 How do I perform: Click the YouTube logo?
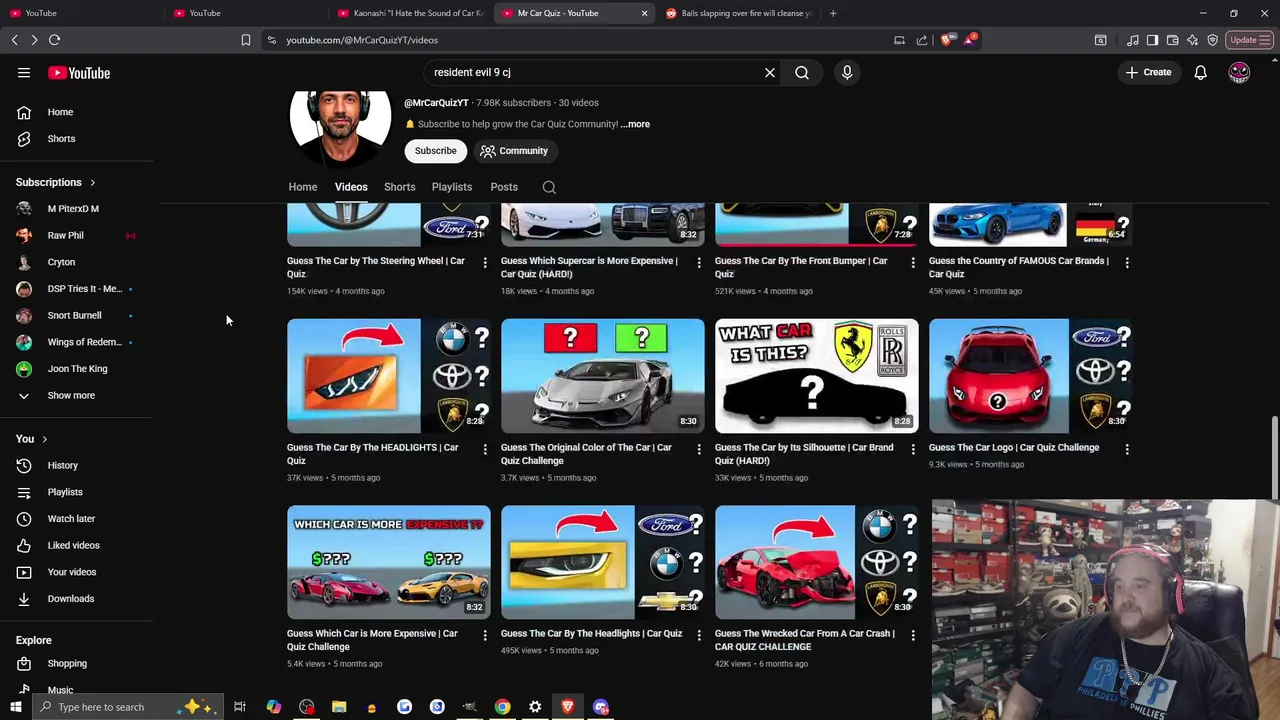[79, 73]
